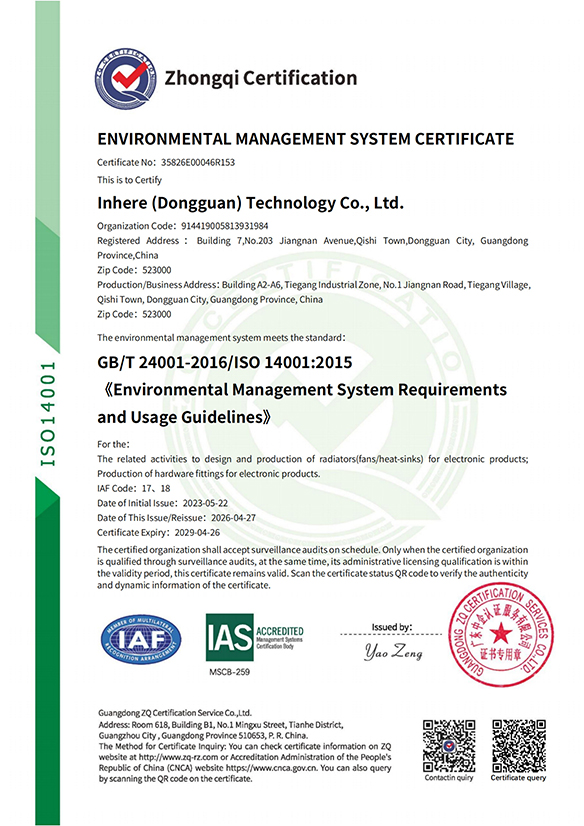Click 'Guangdong ZQ Certification Service Co.,Ltd.' footer text

pos(175,713)
